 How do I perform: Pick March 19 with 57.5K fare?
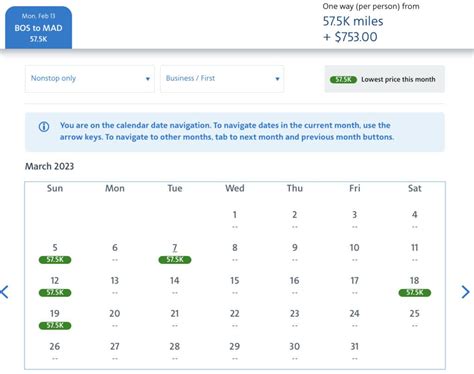[55, 319]
